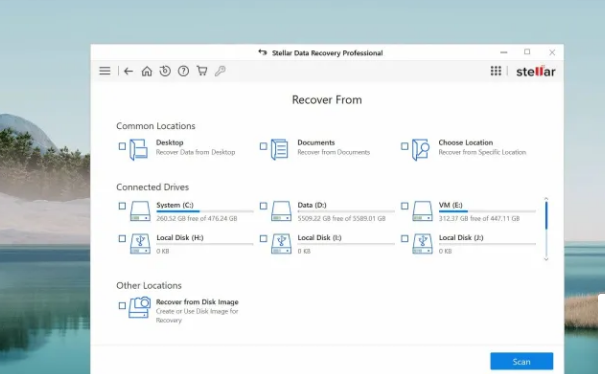Start the Scan button
The width and height of the screenshot is (605, 374).
click(x=522, y=362)
